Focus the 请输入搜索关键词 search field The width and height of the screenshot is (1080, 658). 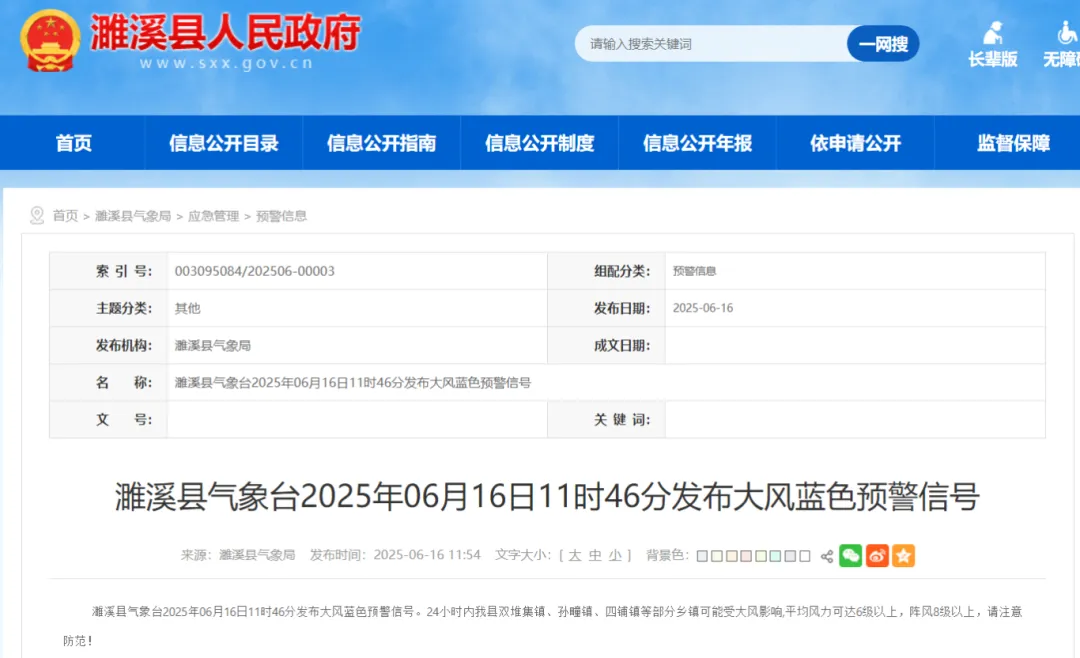711,44
